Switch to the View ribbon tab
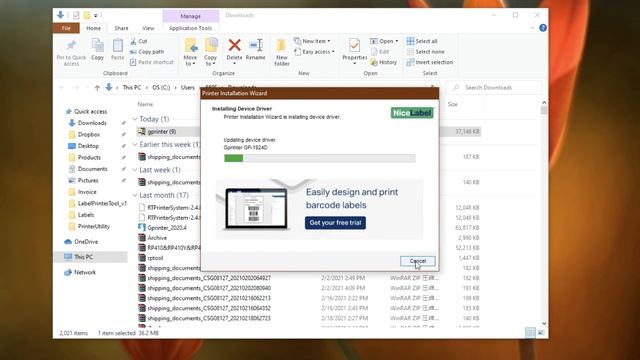Viewport: 640px width, 360px height. coord(148,28)
